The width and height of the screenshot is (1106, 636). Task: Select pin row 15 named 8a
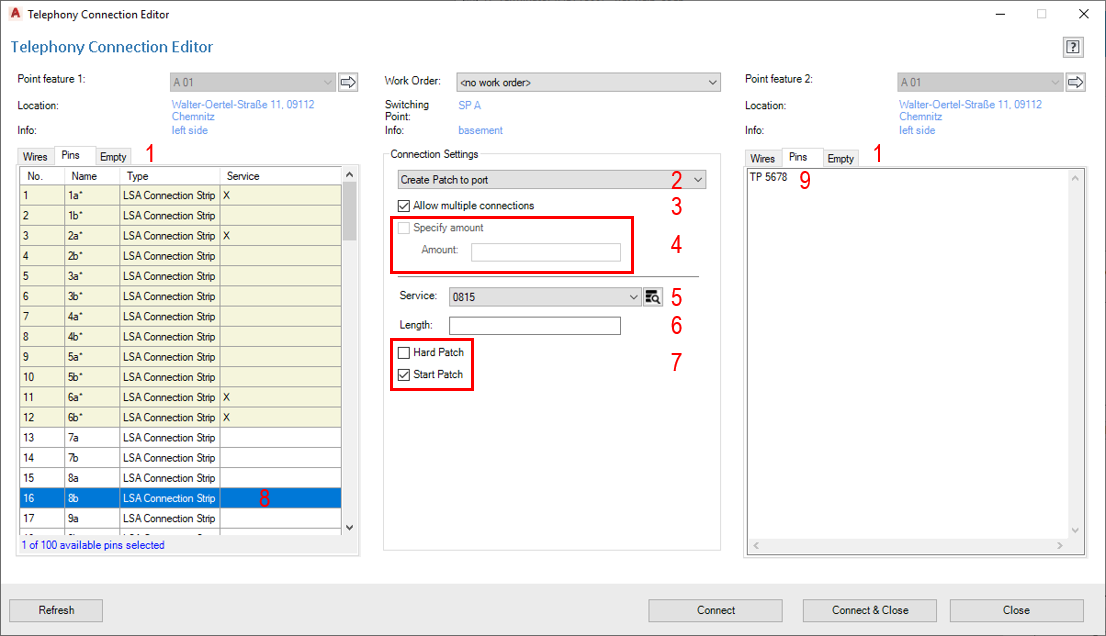181,478
